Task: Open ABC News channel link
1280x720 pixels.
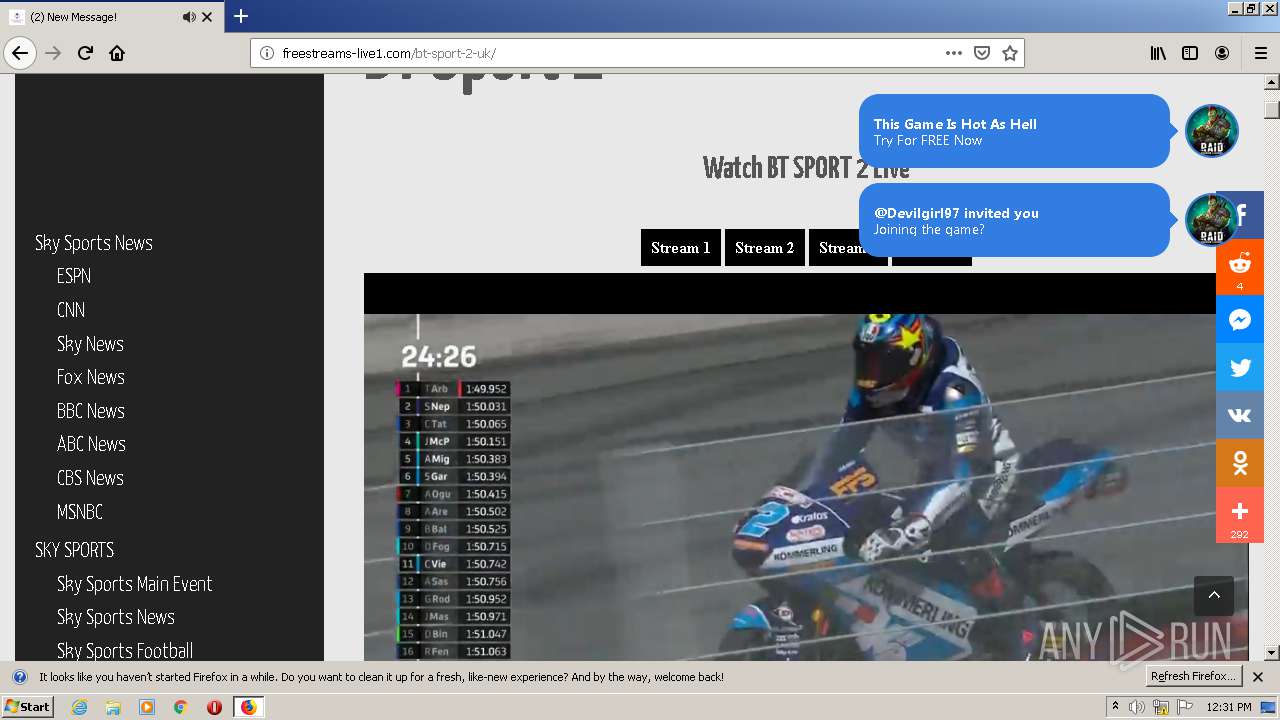Action: (91, 444)
